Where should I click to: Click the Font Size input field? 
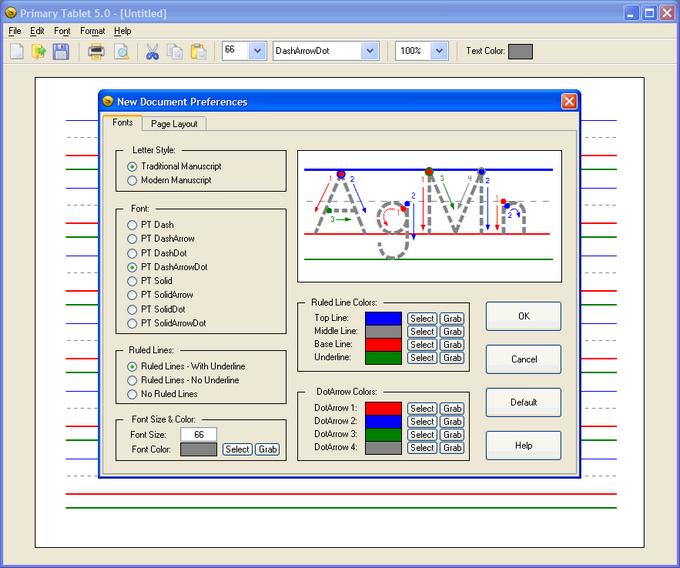(x=198, y=435)
